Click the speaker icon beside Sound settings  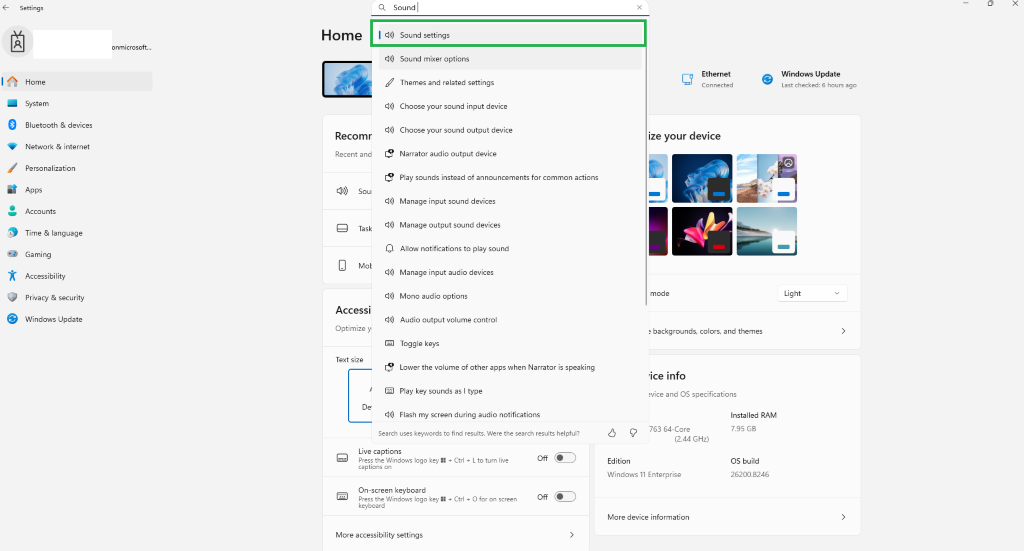(389, 35)
